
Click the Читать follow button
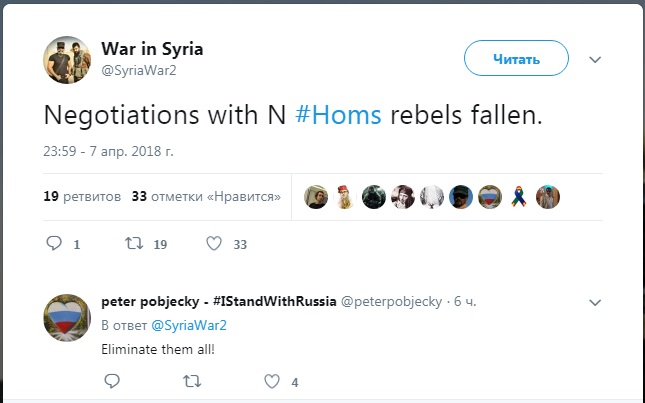[x=516, y=59]
